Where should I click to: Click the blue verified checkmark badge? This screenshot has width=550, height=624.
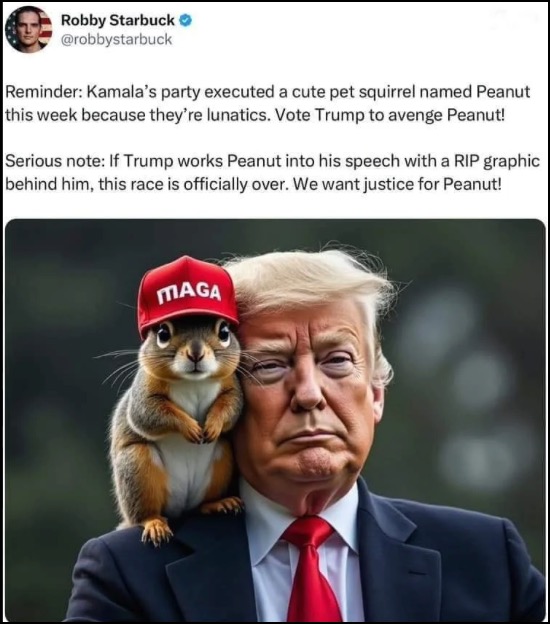click(186, 20)
